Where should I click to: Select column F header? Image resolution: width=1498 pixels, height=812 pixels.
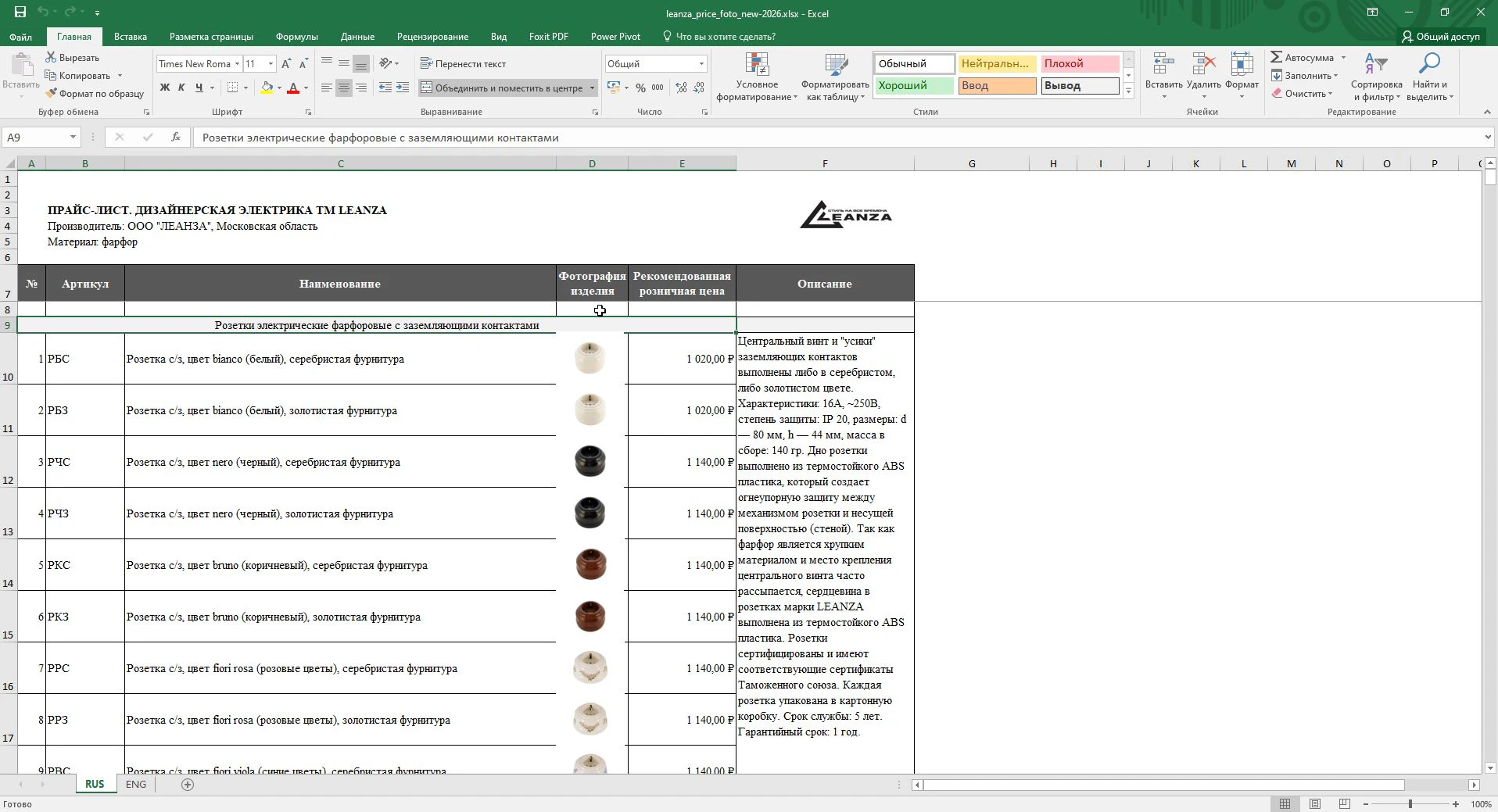point(825,163)
